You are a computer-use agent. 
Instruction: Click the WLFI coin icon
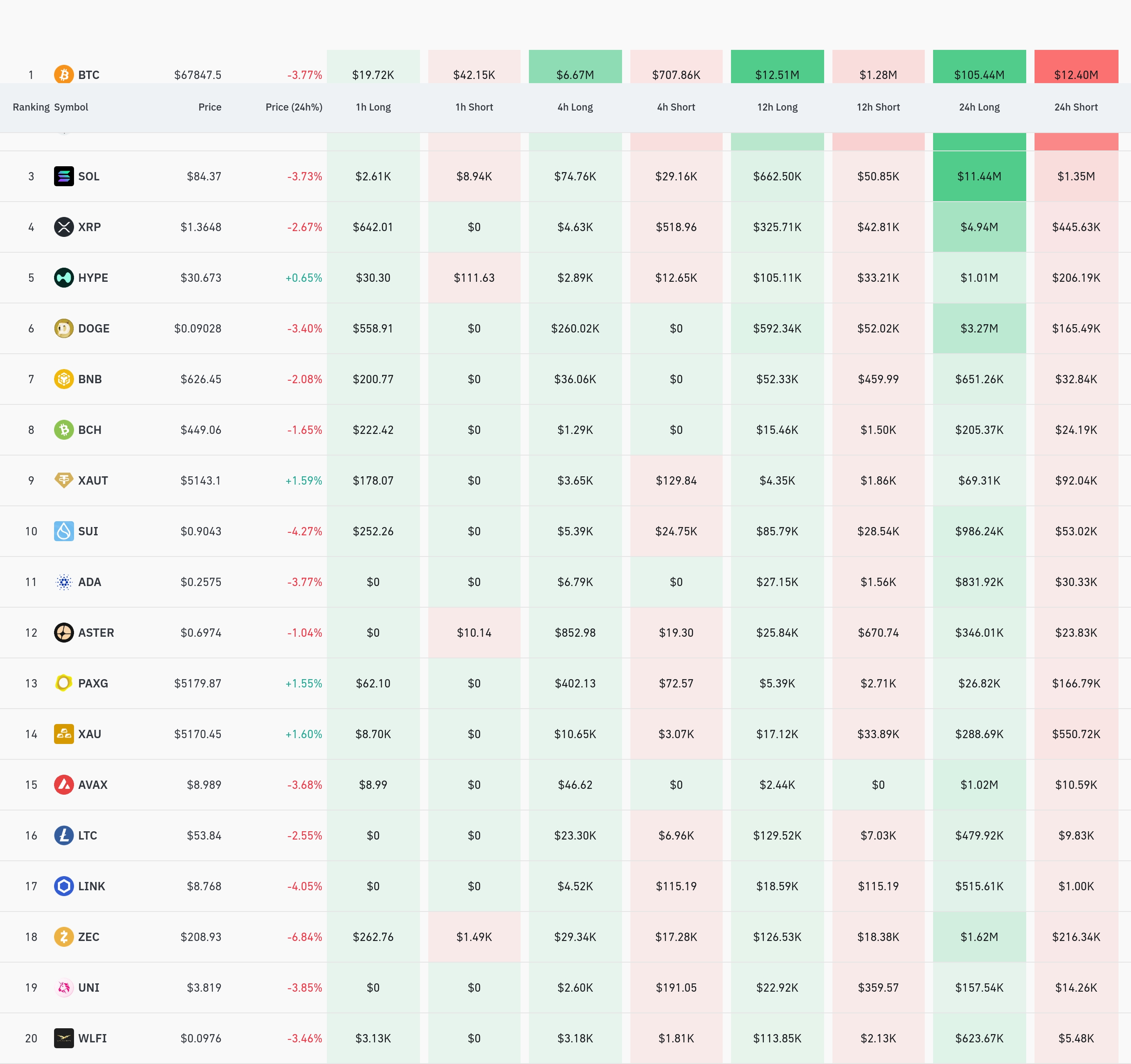[x=64, y=1038]
